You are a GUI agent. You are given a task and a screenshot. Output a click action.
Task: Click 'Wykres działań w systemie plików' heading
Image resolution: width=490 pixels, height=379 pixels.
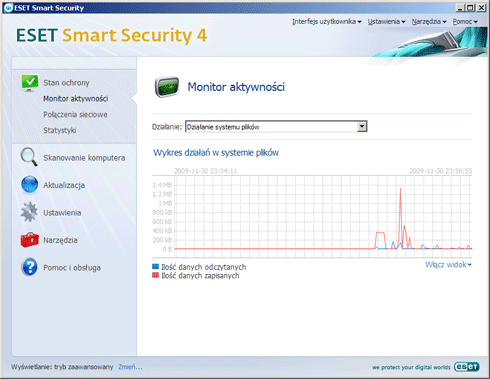click(x=216, y=153)
